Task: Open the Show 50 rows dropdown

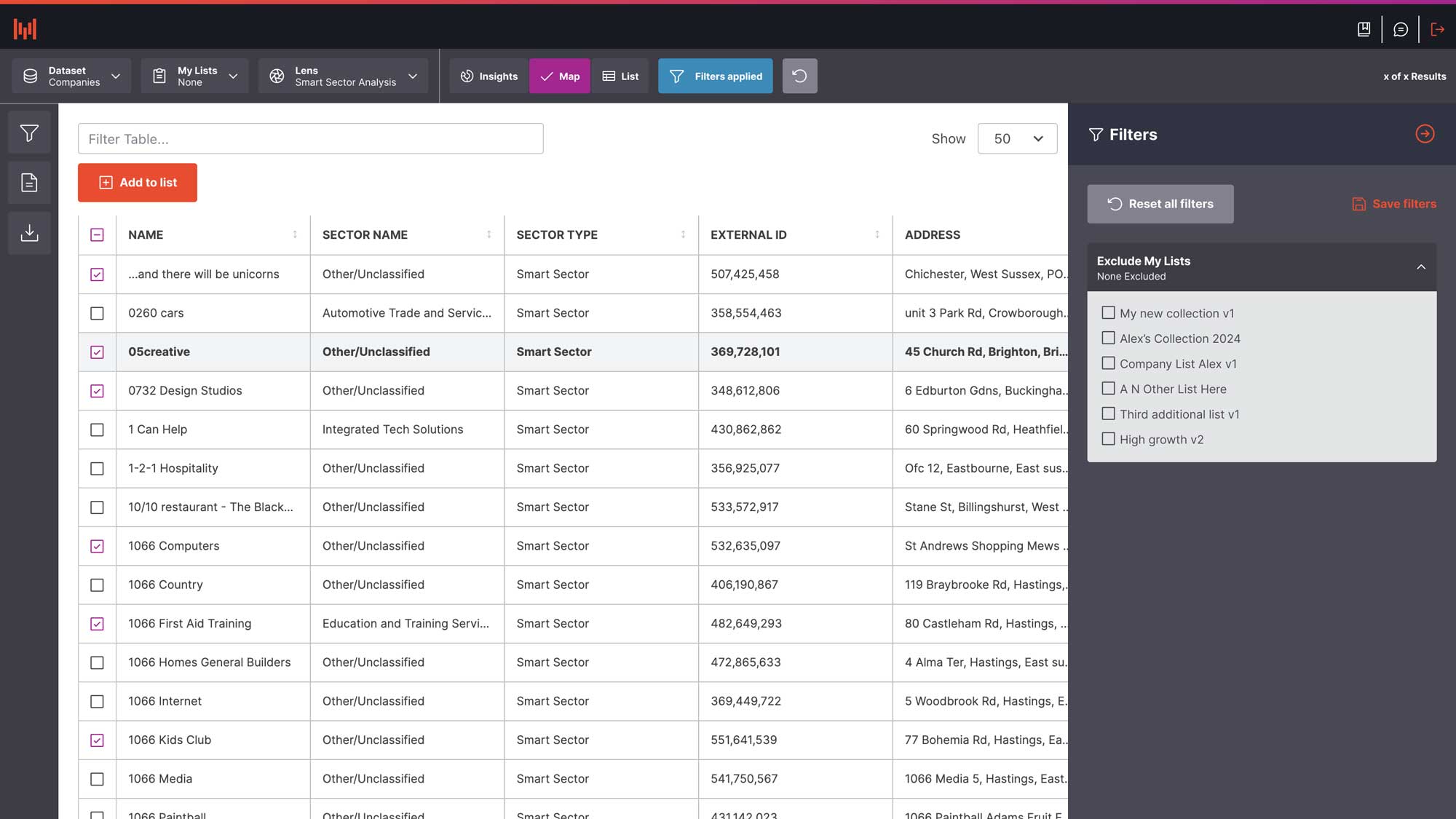Action: click(x=1017, y=138)
